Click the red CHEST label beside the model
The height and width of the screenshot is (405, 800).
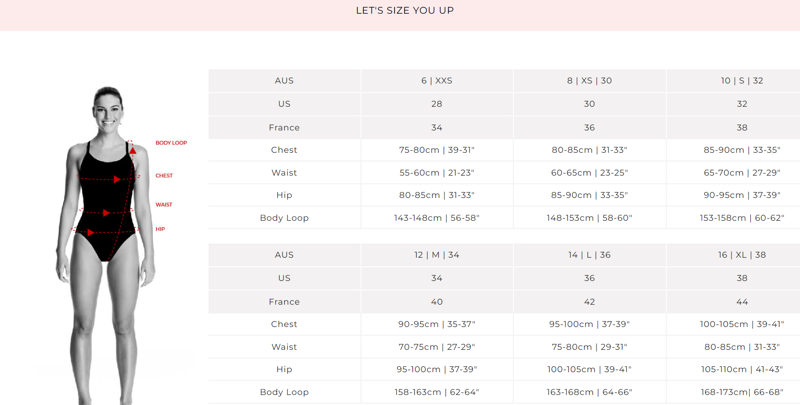tap(164, 176)
